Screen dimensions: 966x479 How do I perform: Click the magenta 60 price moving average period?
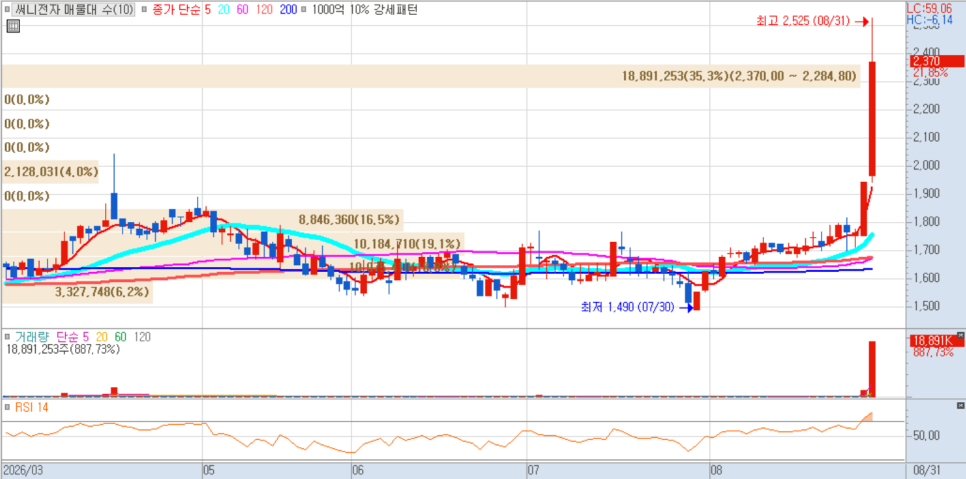[242, 10]
